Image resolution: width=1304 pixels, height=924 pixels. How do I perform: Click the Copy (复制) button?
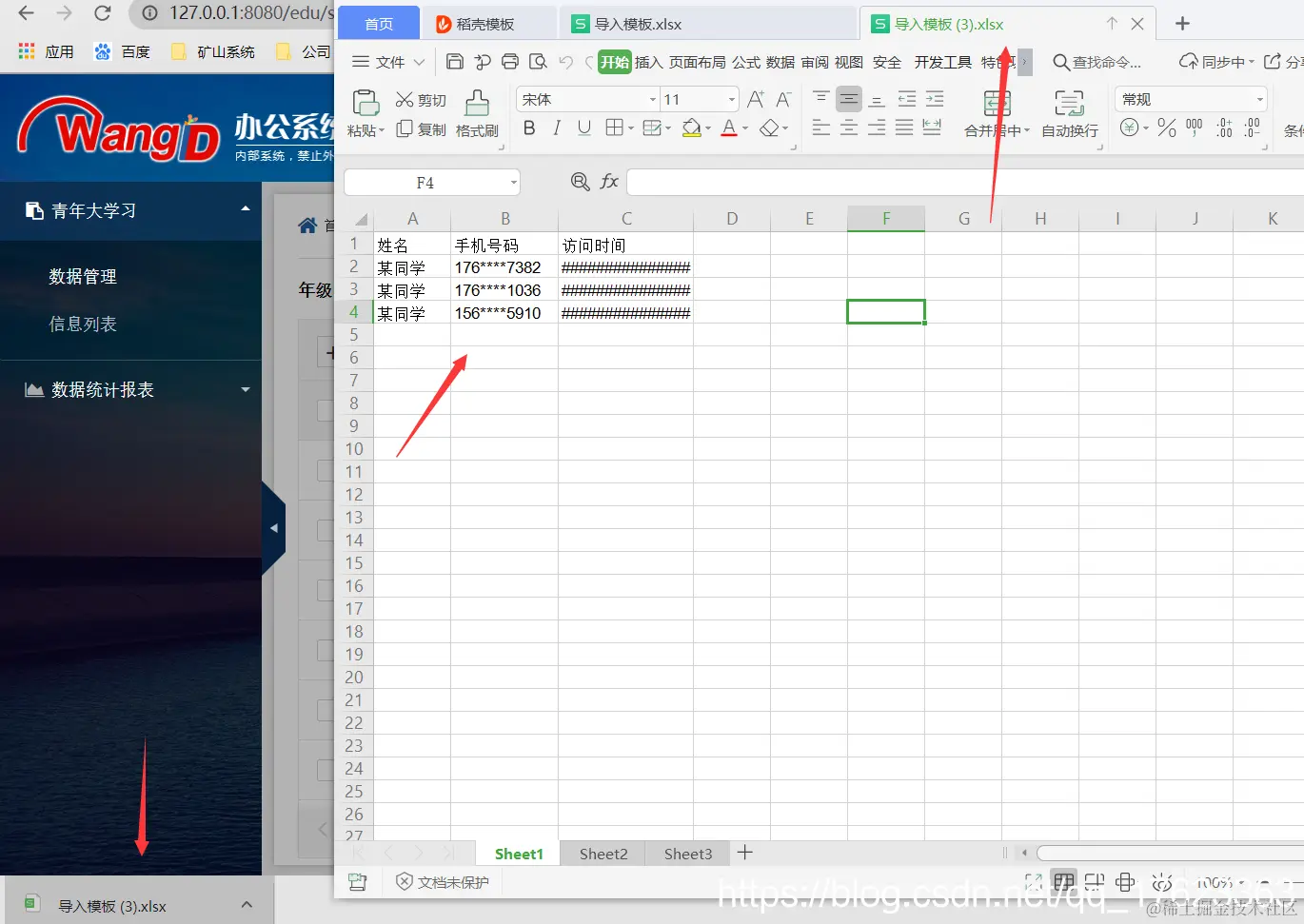pyautogui.click(x=421, y=128)
